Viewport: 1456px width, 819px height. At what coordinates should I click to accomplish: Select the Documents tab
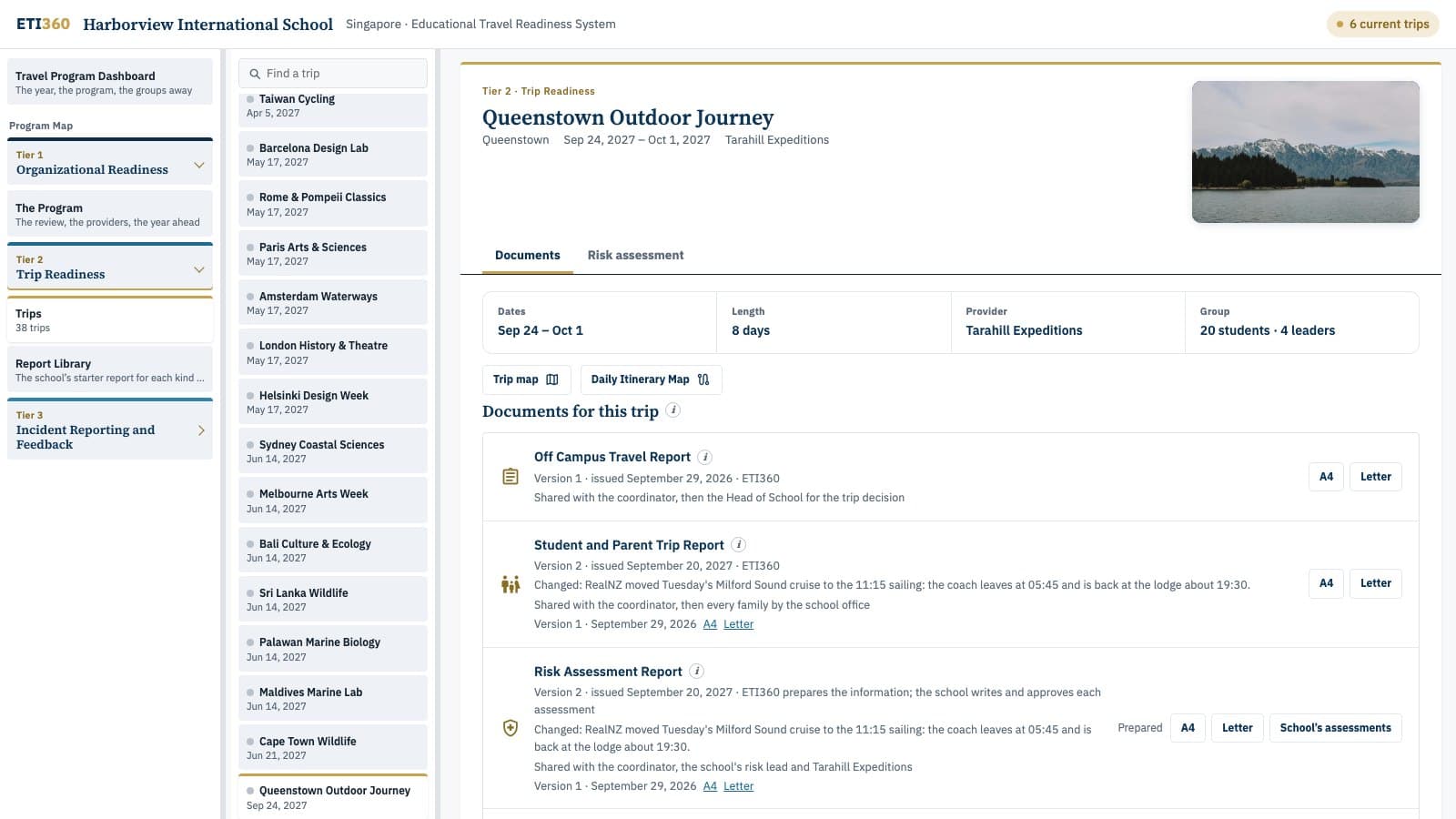528,255
